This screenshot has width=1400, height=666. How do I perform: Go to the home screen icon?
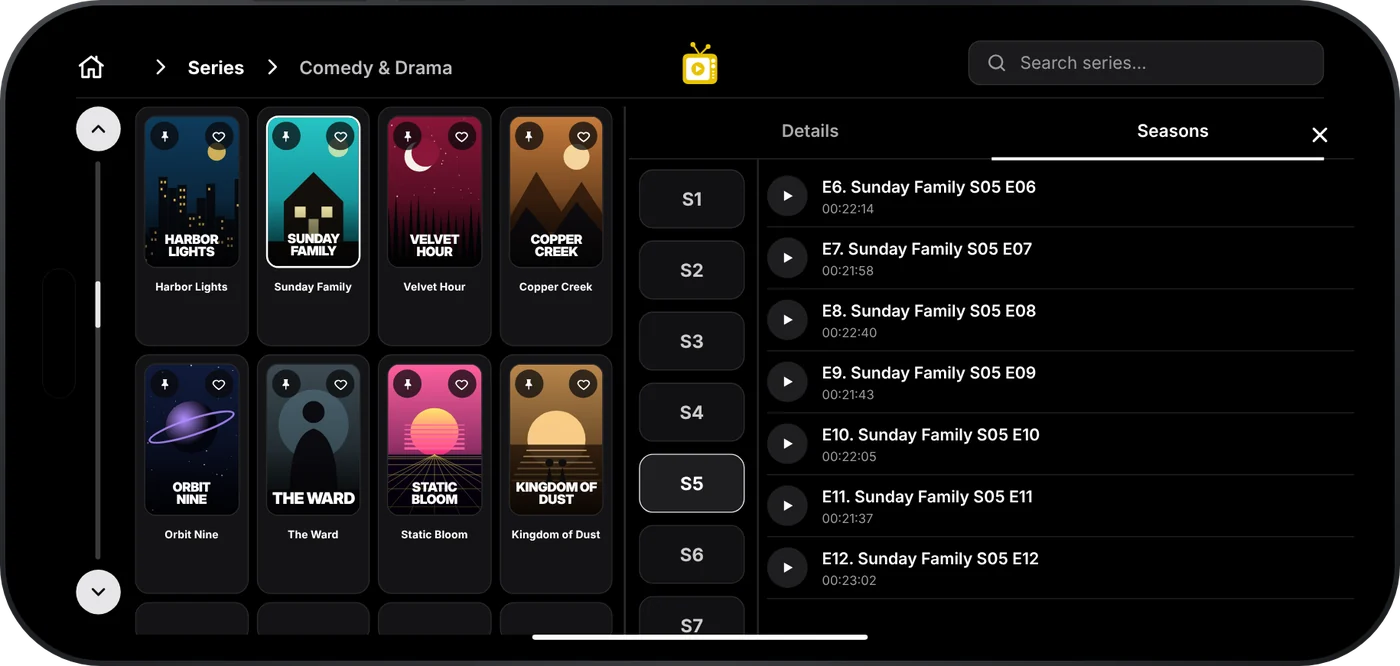point(91,67)
